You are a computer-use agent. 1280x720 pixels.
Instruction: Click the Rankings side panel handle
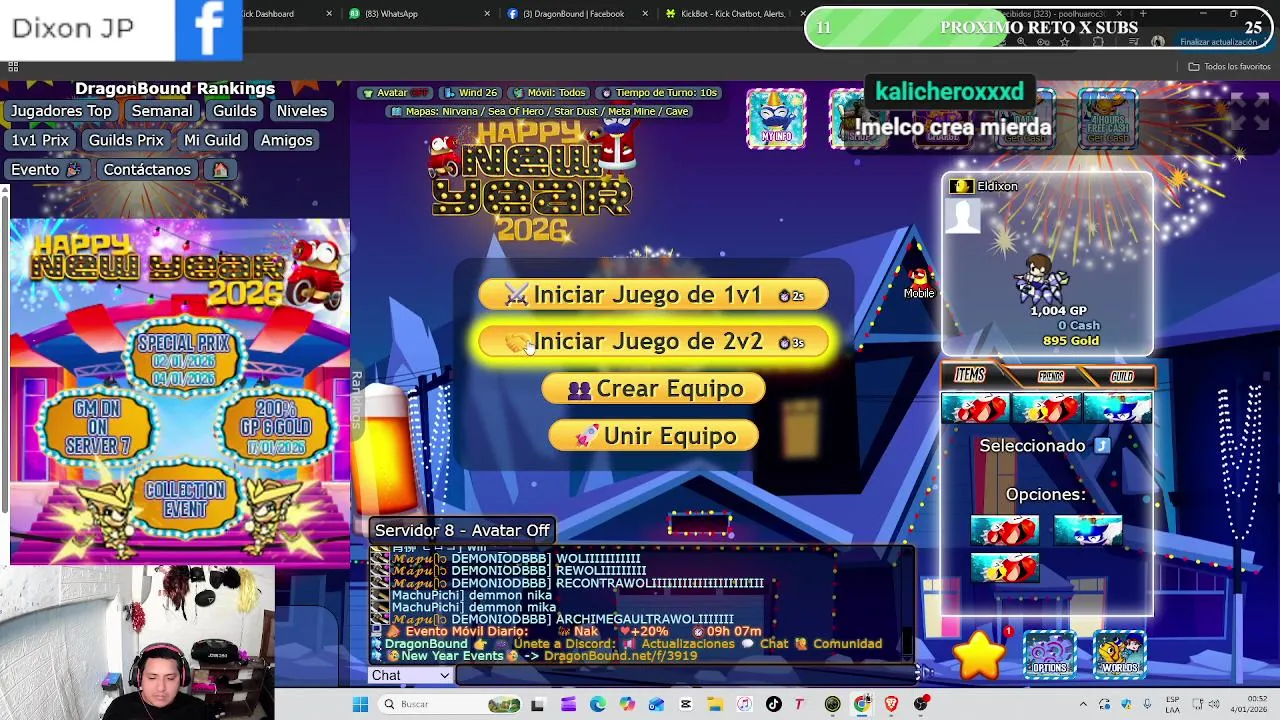356,400
